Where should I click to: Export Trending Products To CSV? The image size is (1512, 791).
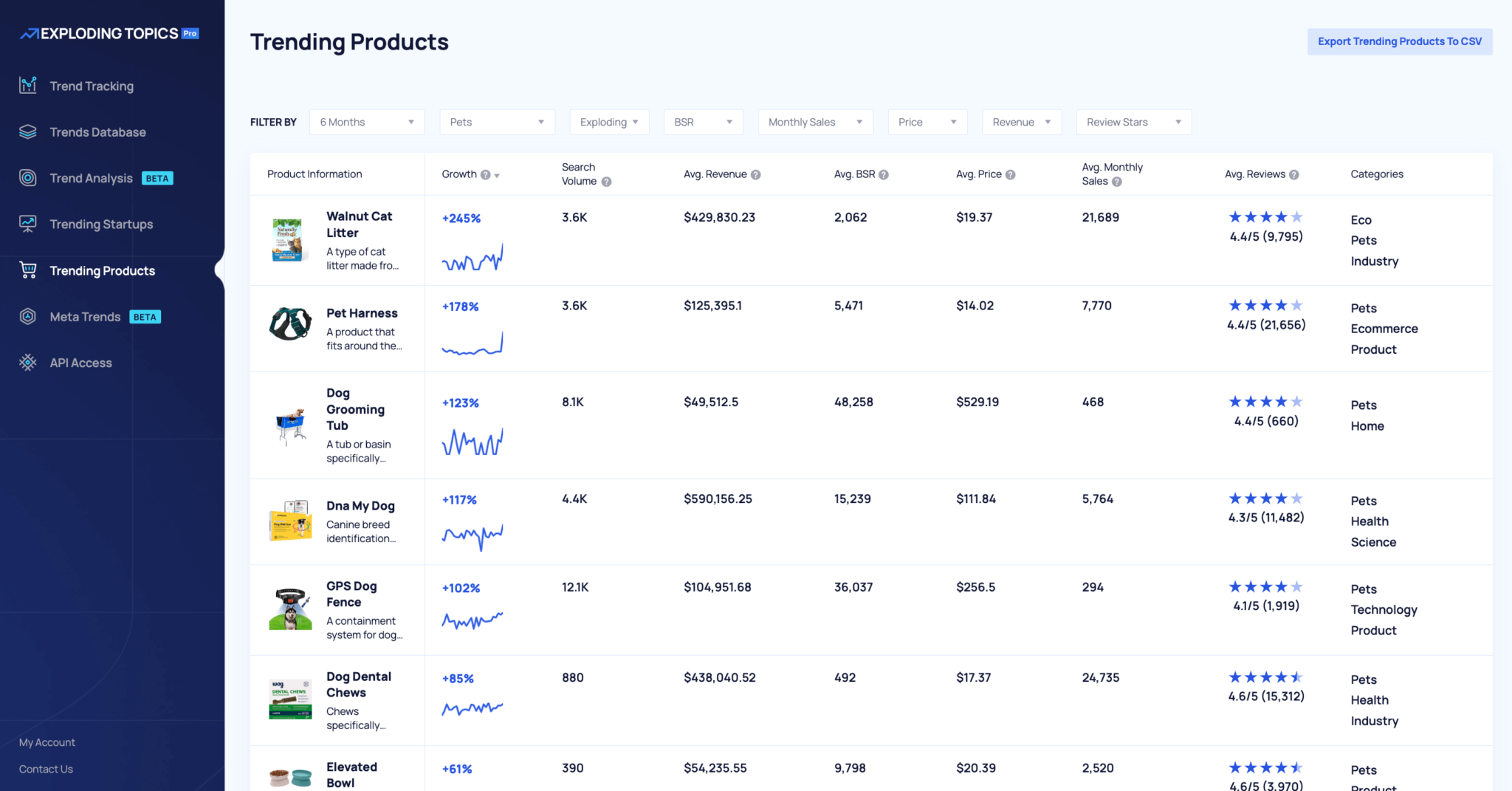[x=1399, y=41]
